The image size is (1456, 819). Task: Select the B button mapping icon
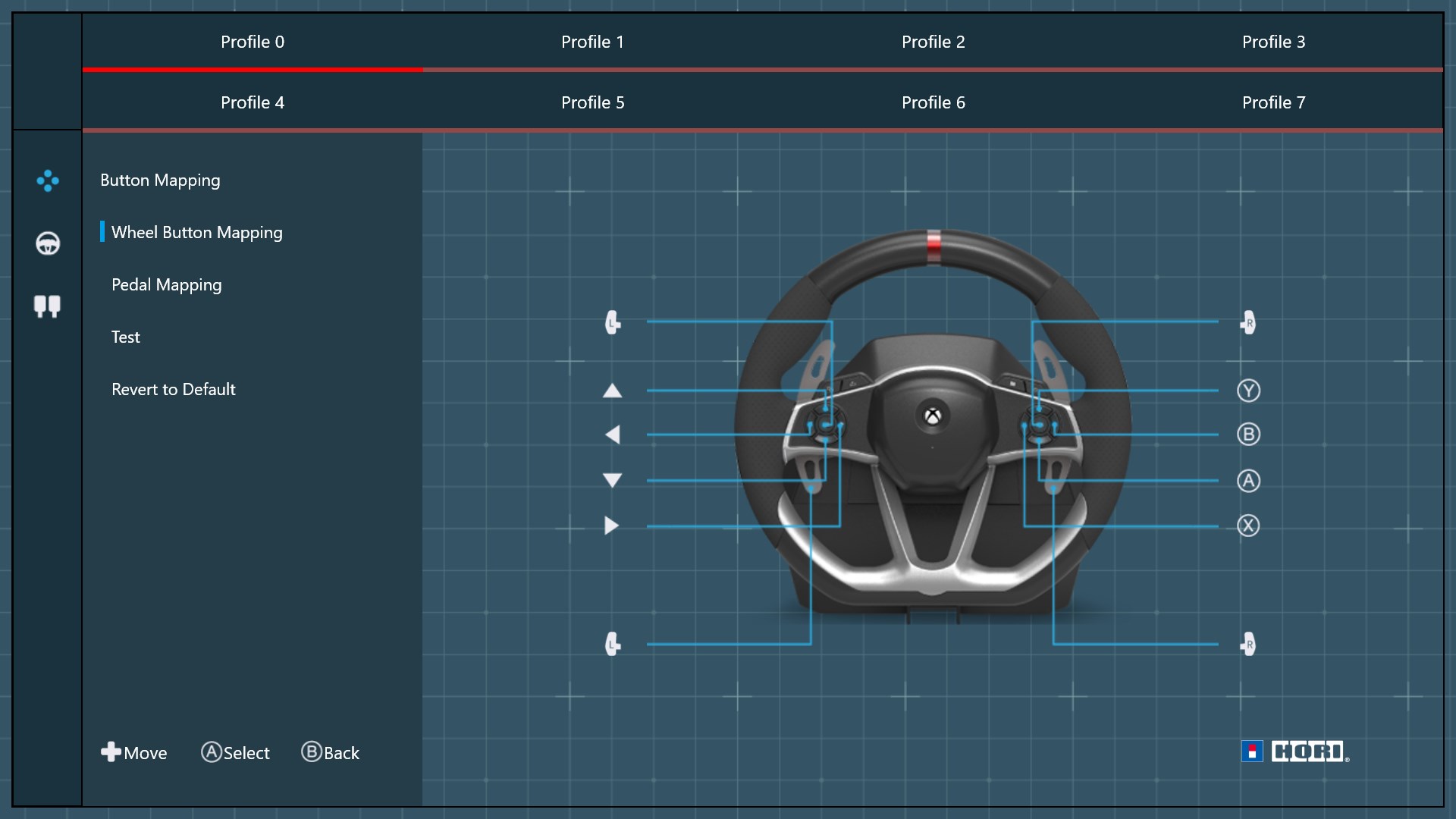point(1248,435)
